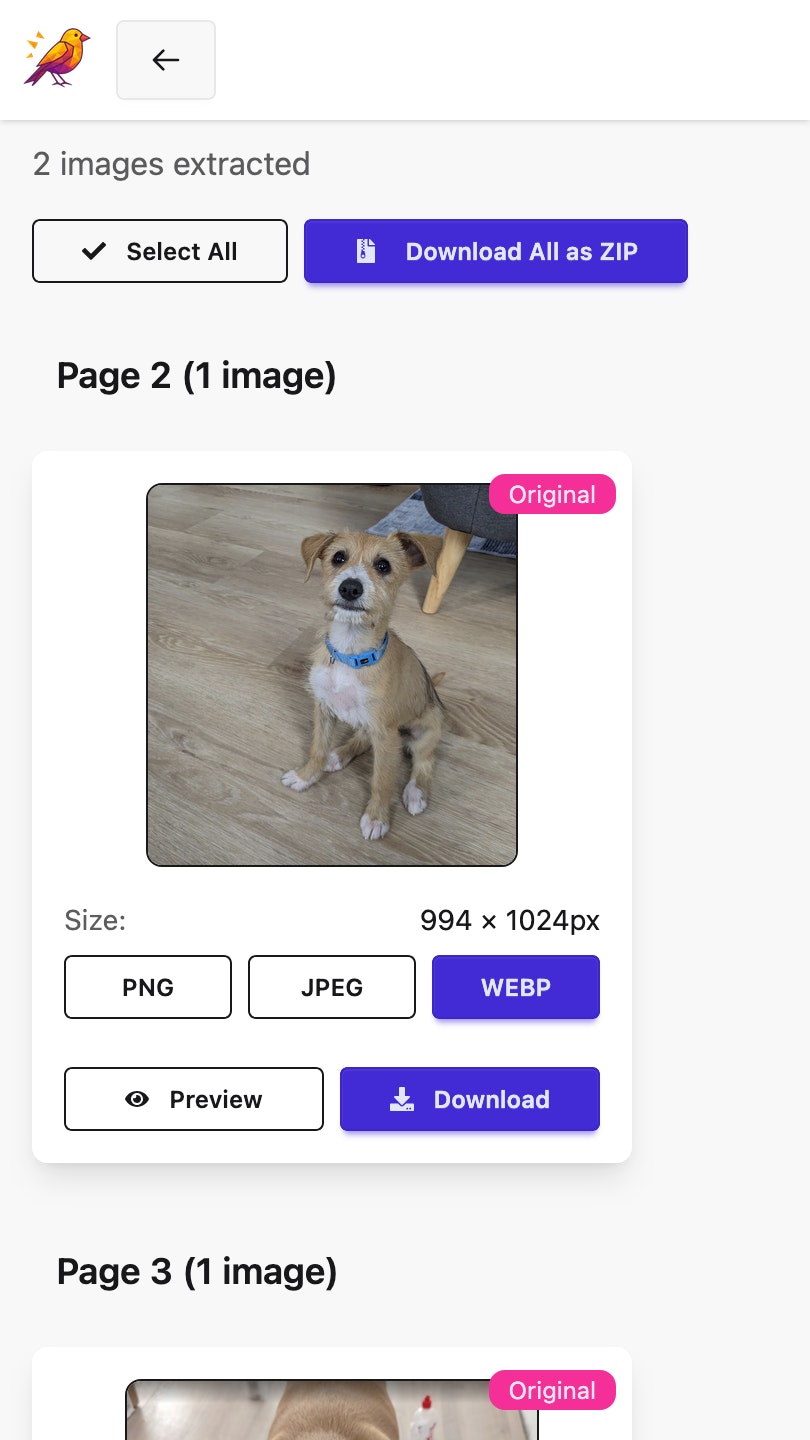Click Download All as ZIP button
This screenshot has height=1440, width=810.
(496, 251)
